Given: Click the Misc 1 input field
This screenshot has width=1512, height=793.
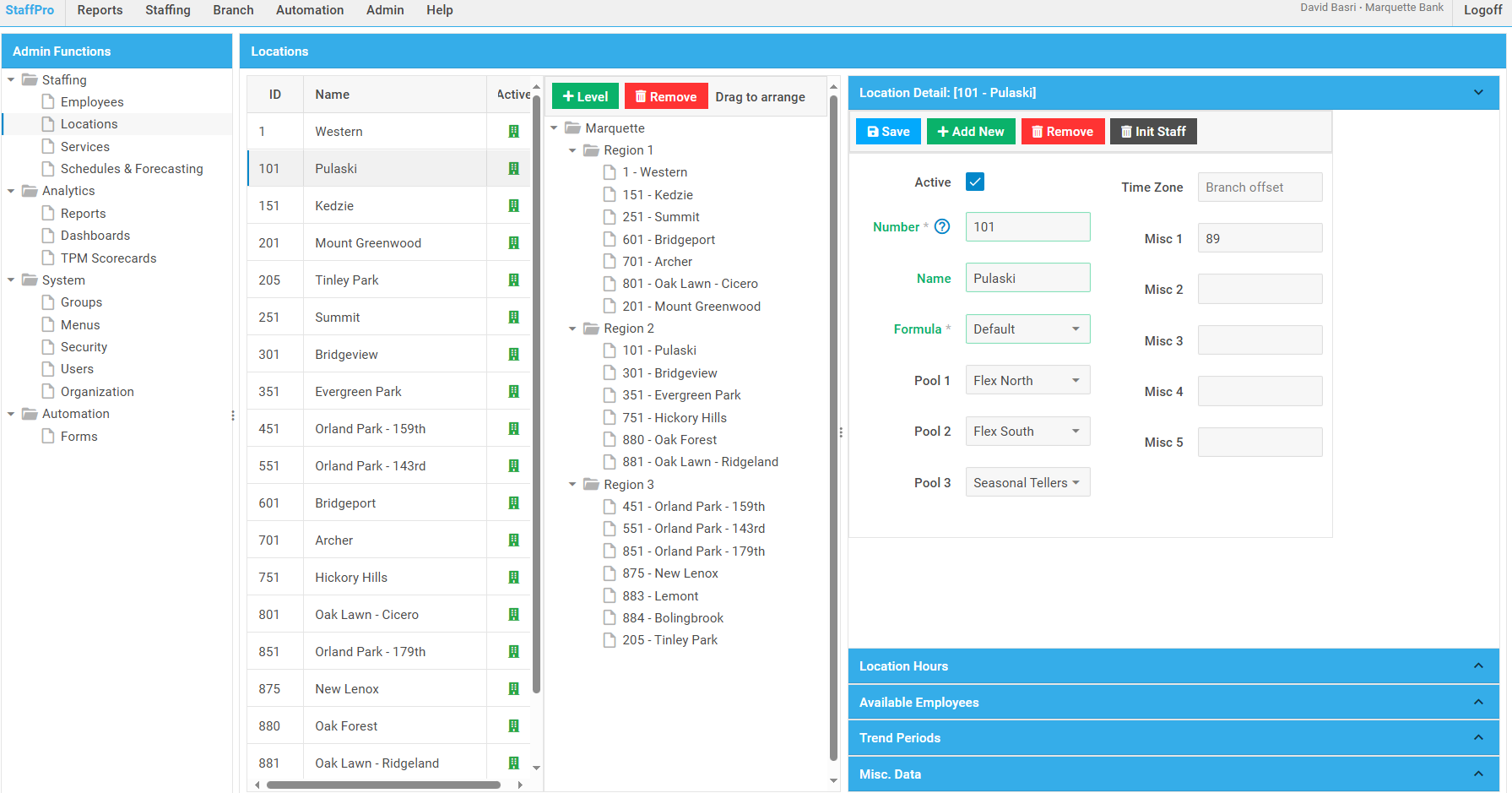Looking at the screenshot, I should (1260, 238).
